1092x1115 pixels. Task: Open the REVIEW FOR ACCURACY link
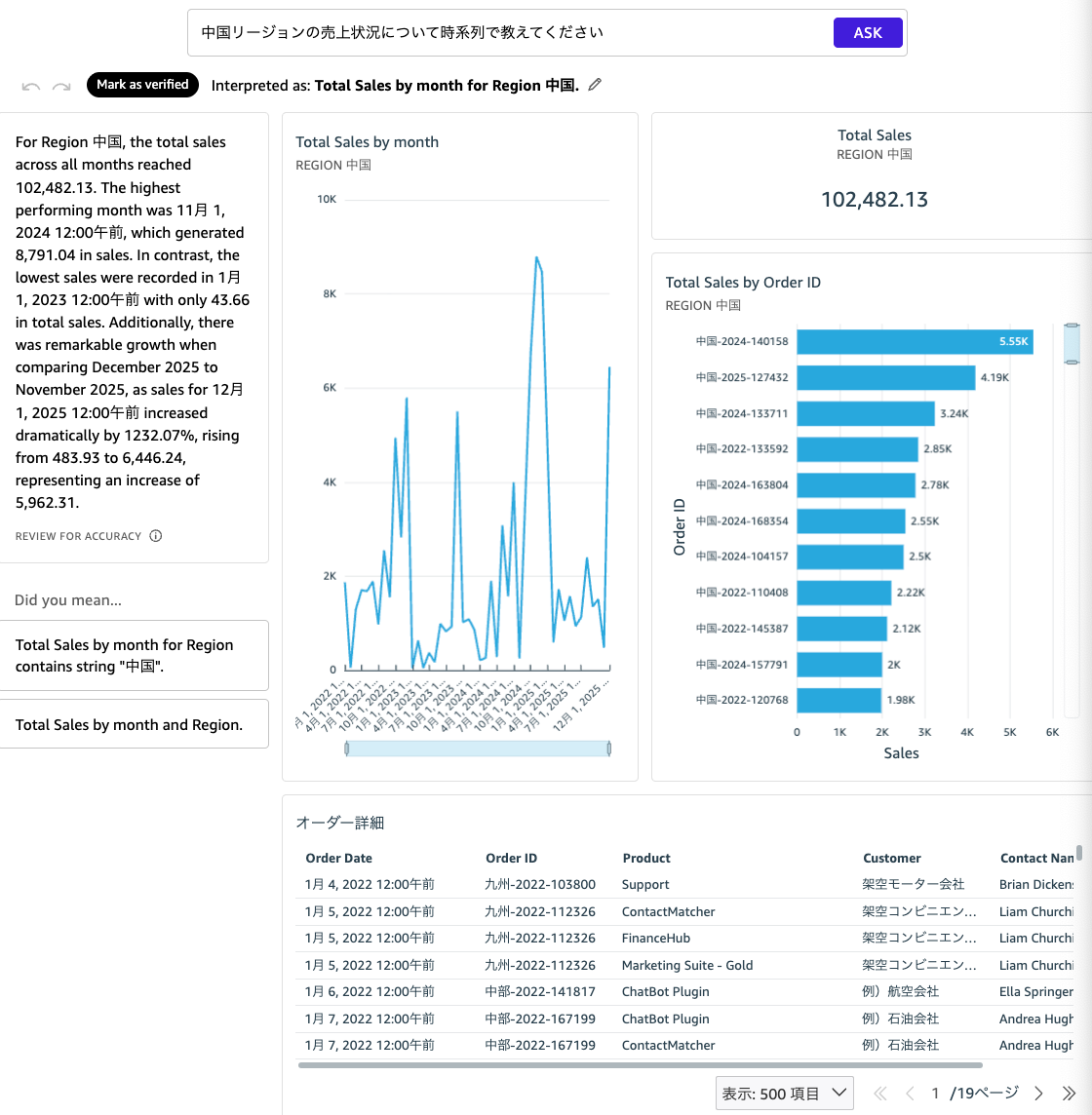pos(78,535)
